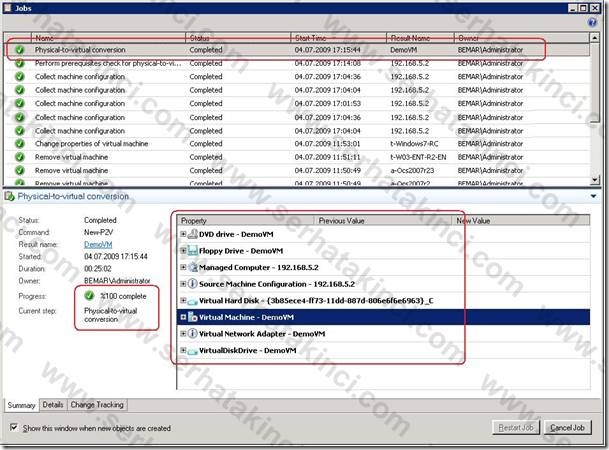
Task: Select VirtualDiskDrive - DemoVM row text
Action: tap(247, 351)
